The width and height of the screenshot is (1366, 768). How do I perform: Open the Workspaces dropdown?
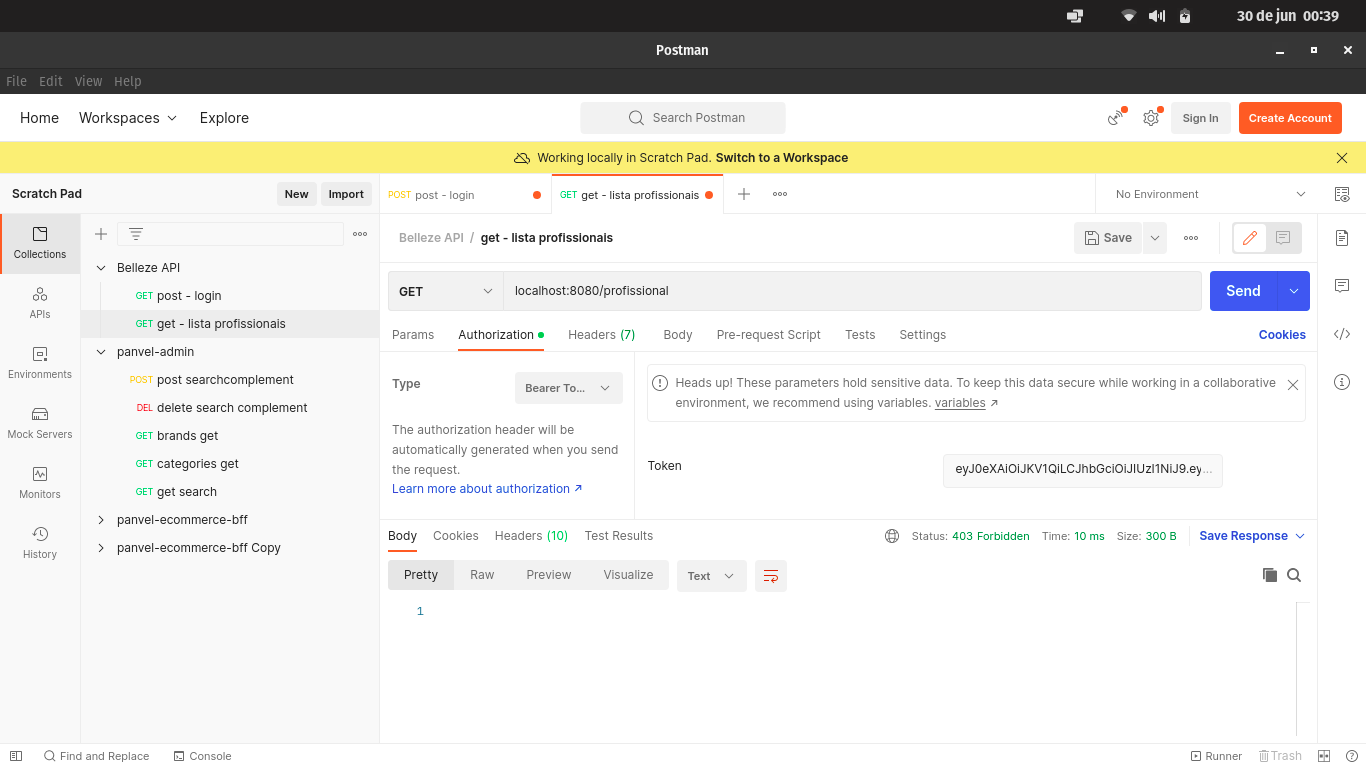pyautogui.click(x=128, y=118)
